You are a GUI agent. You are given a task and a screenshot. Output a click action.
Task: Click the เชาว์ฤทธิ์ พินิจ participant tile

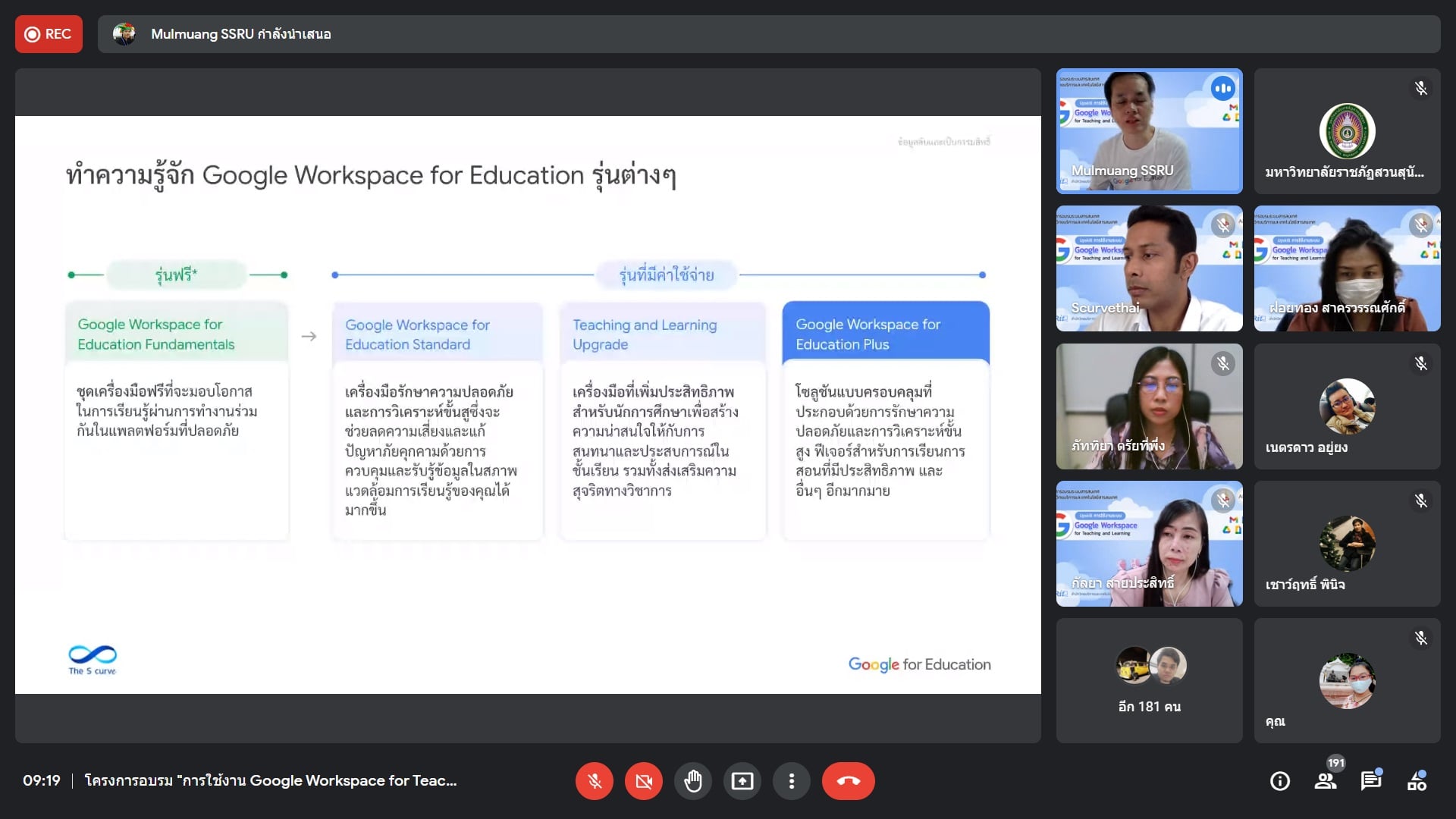click(x=1347, y=544)
